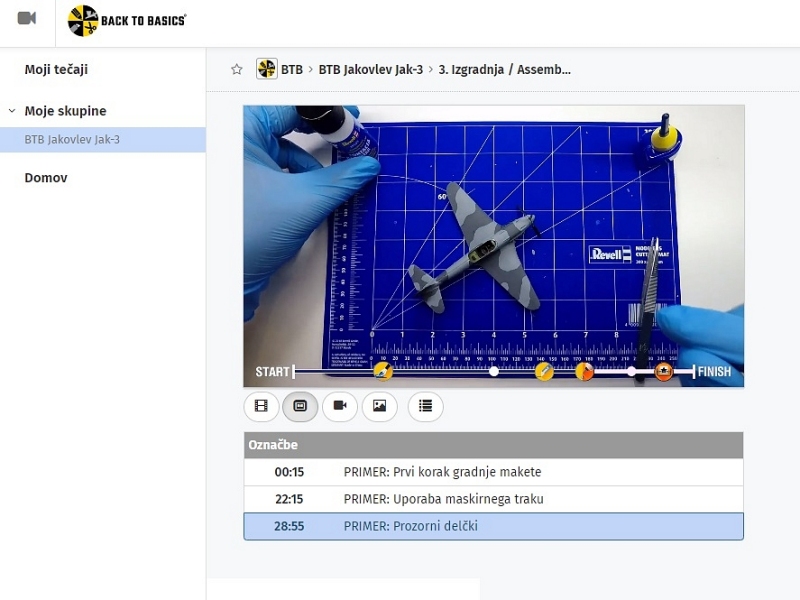Image resolution: width=800 pixels, height=600 pixels.
Task: Click the camcorder button below the video
Action: coord(339,406)
